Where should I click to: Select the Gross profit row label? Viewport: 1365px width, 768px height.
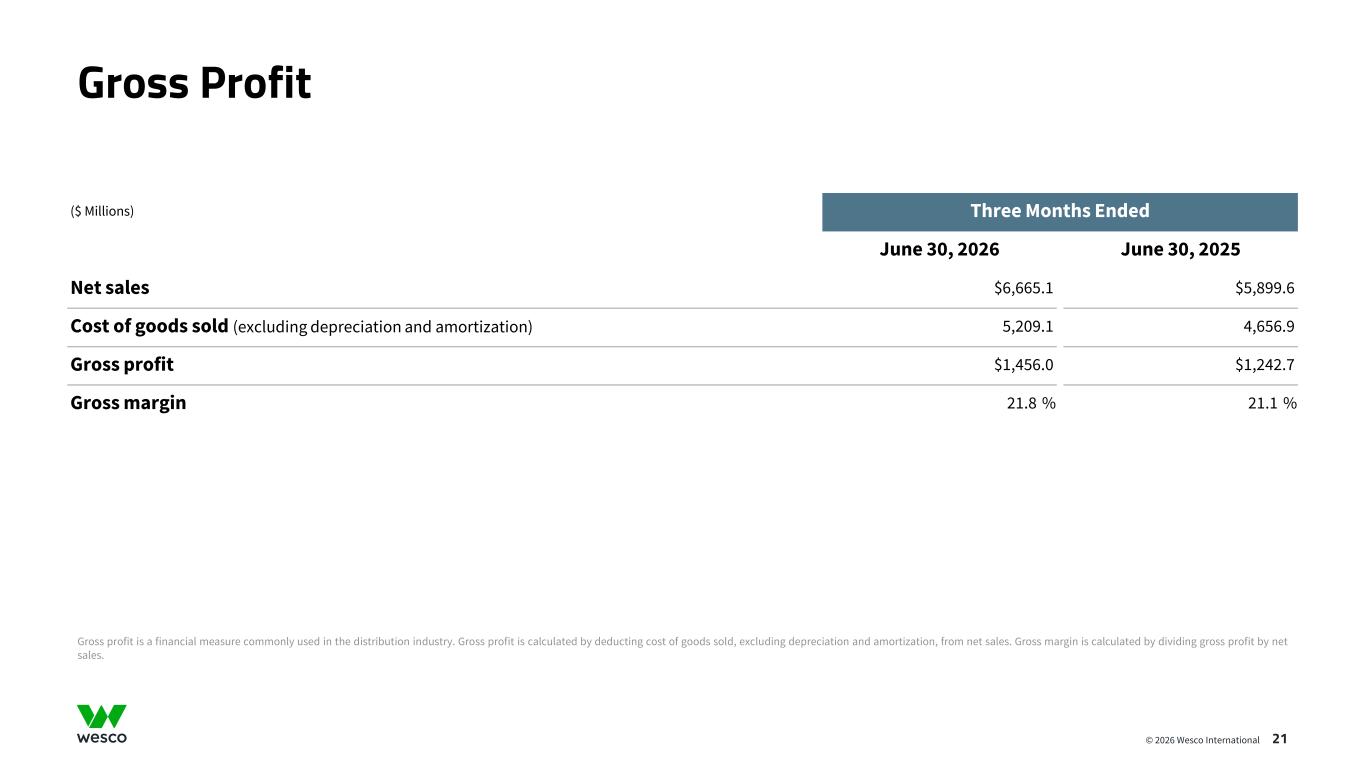click(x=122, y=365)
